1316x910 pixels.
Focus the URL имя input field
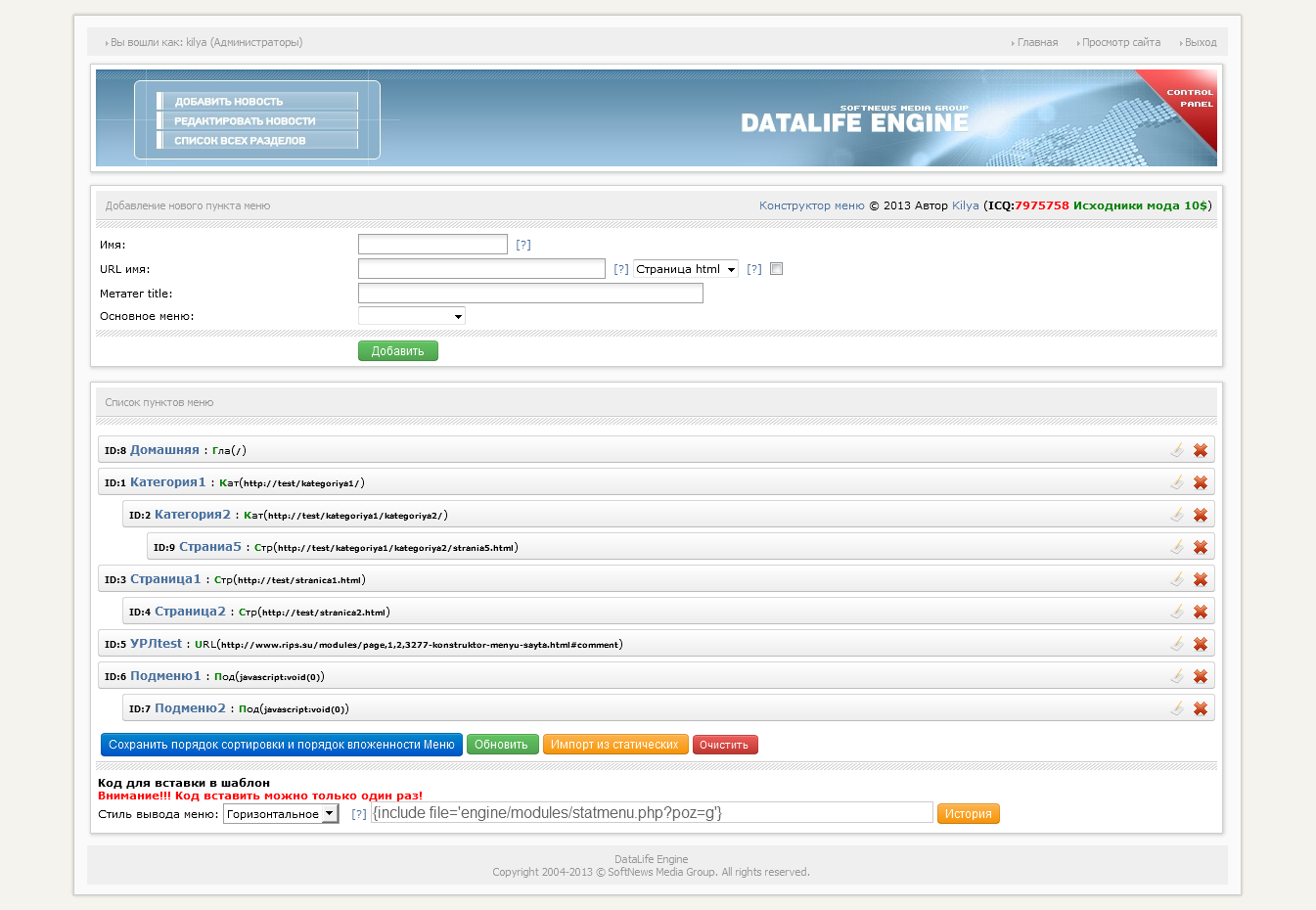[x=481, y=269]
